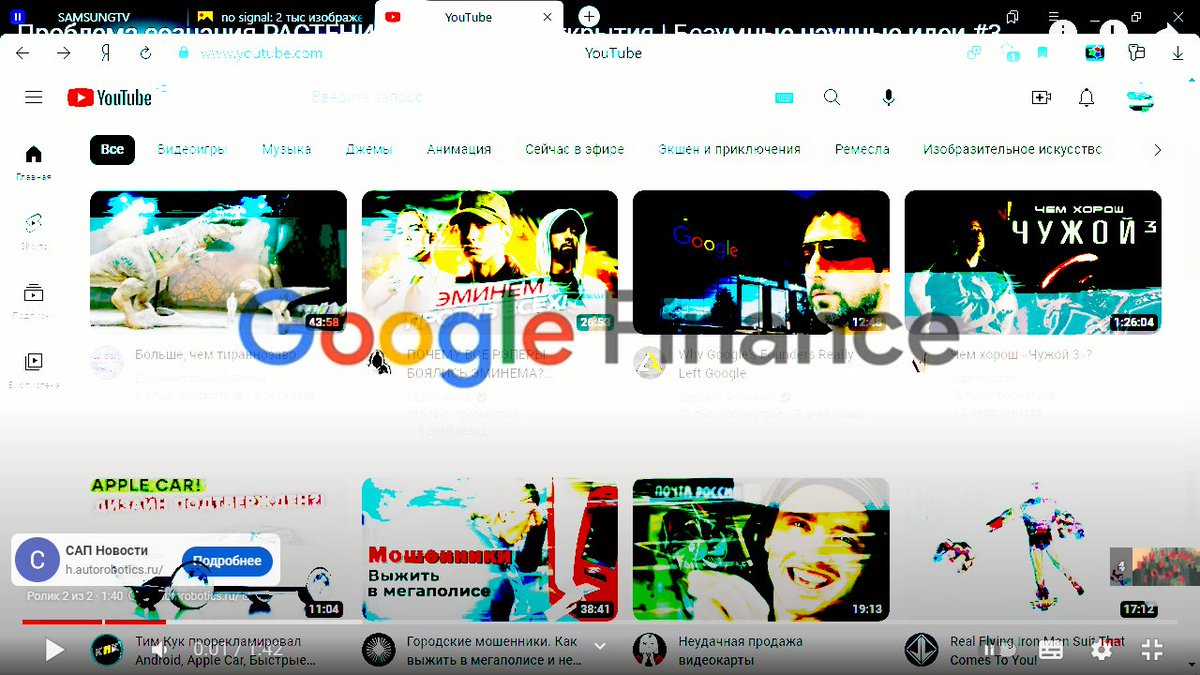Open the ЭМИНЕМ thumbnail video
The height and width of the screenshot is (675, 1200).
click(490, 262)
